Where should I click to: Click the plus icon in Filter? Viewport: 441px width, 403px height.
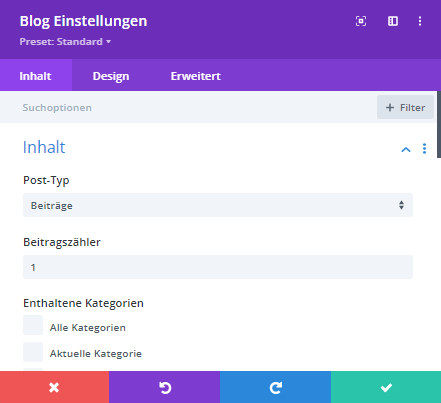click(390, 108)
